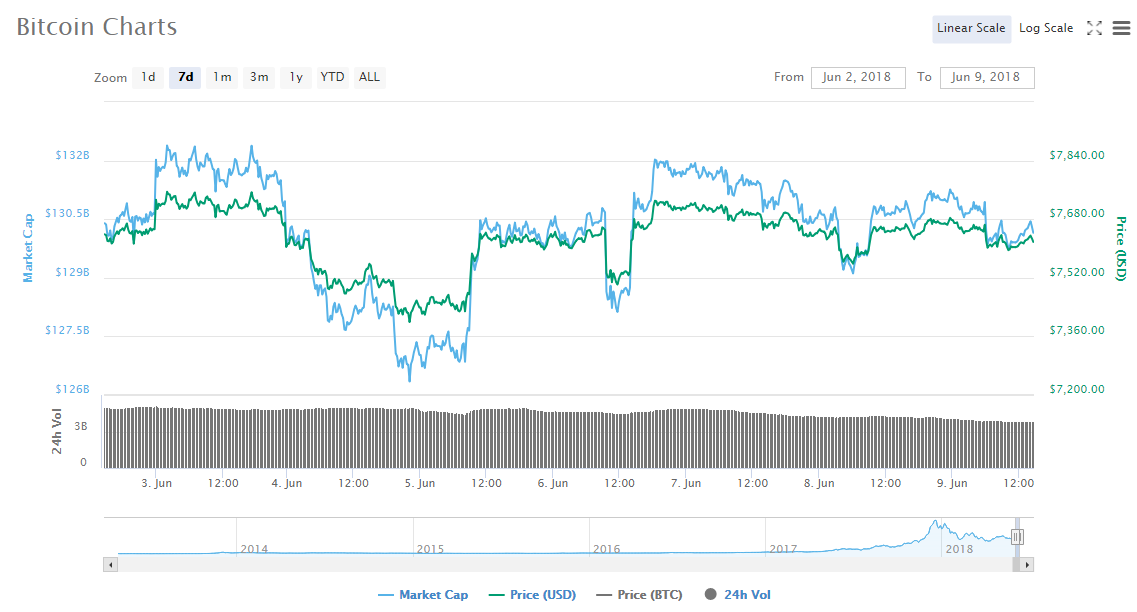Click the $126B axis label
The height and width of the screenshot is (612, 1137).
(73, 389)
